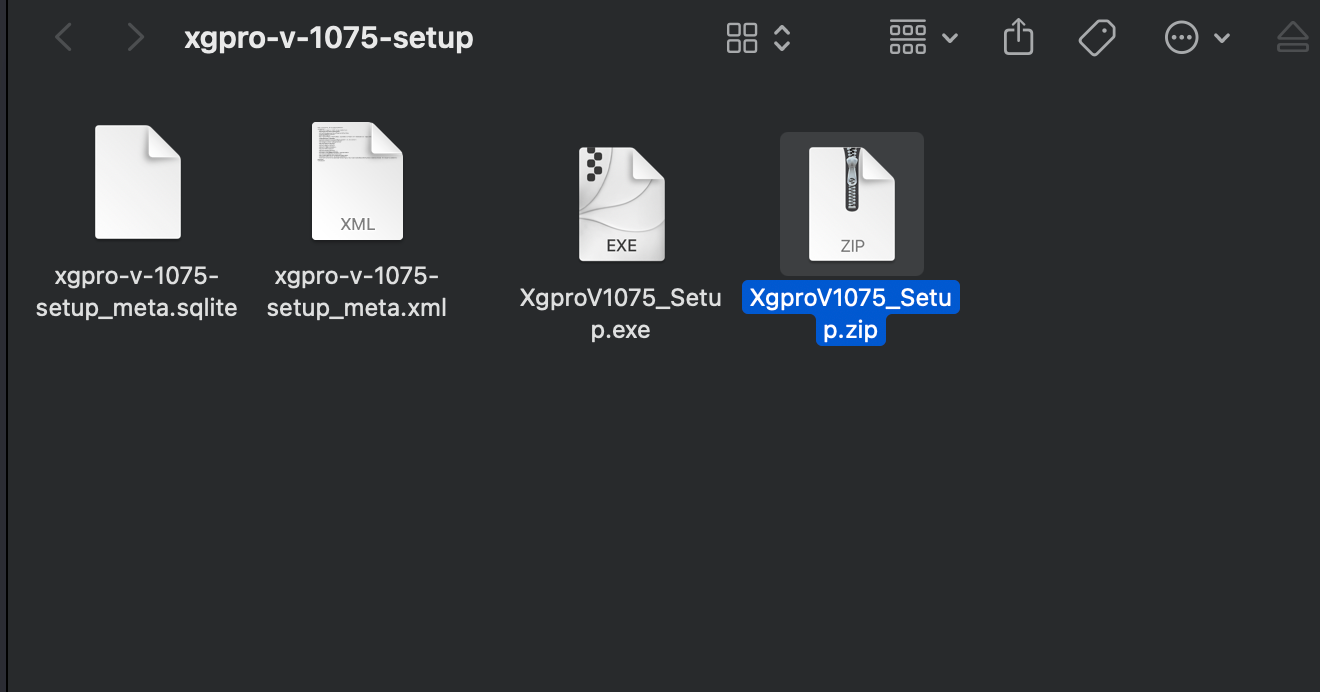Select the EXE installer file icon
Image resolution: width=1320 pixels, height=692 pixels.
(x=621, y=204)
